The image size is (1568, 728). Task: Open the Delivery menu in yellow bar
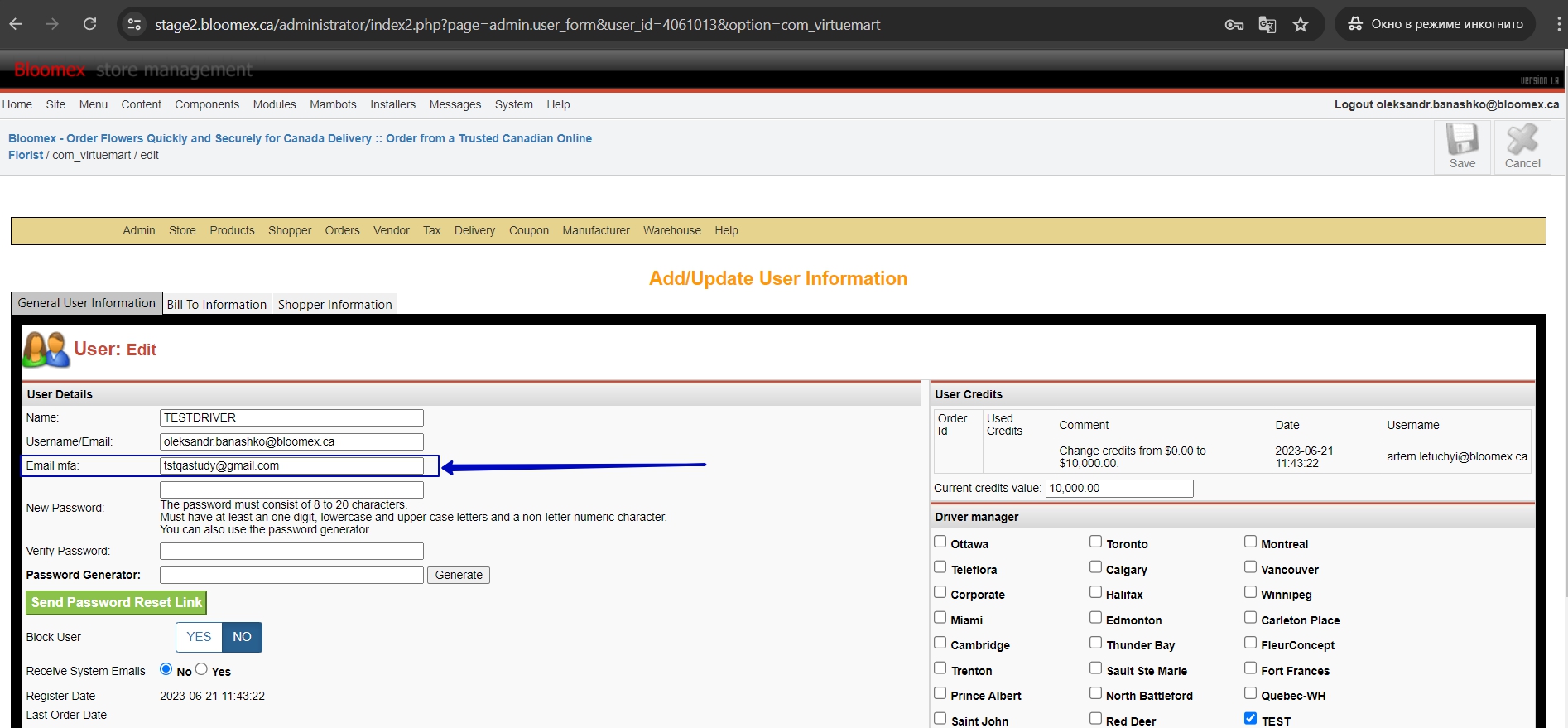[474, 230]
